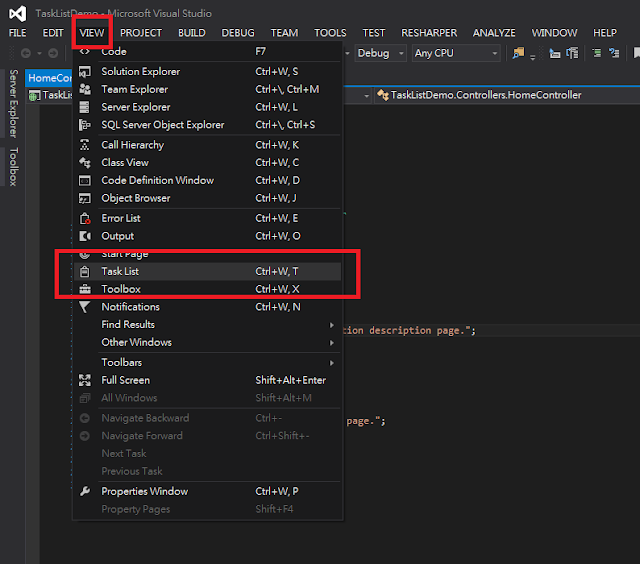Select Object Browser menu entry
Image resolution: width=640 pixels, height=564 pixels.
(207, 198)
